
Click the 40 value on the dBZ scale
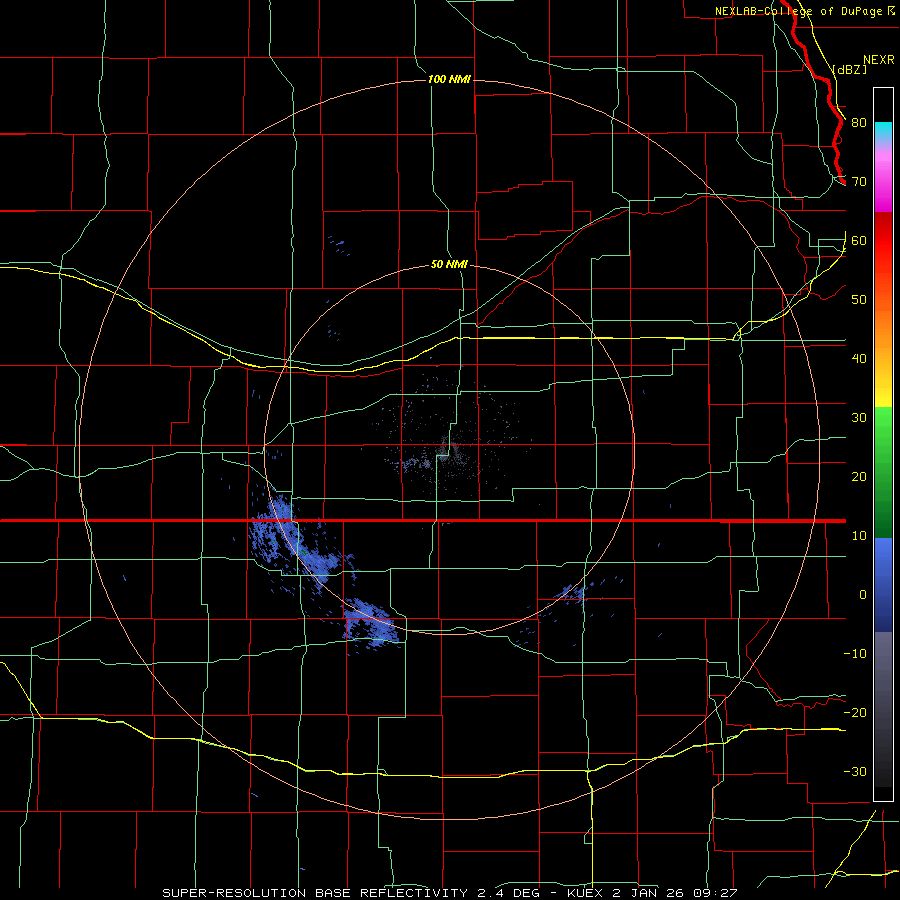(x=859, y=359)
